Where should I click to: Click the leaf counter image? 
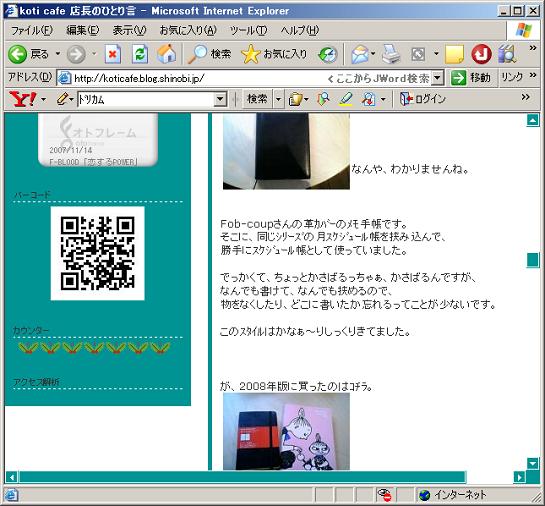click(94, 348)
